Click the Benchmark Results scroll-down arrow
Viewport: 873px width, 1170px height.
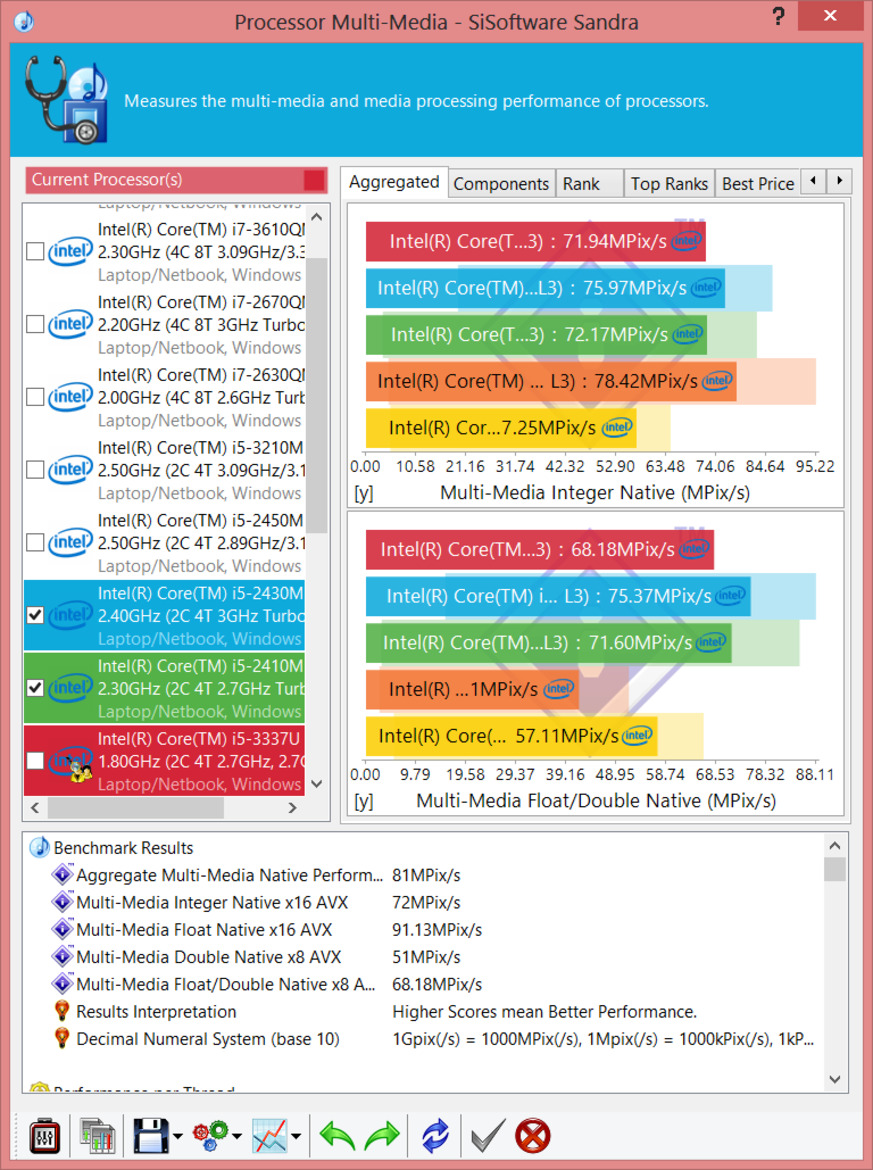[835, 1079]
